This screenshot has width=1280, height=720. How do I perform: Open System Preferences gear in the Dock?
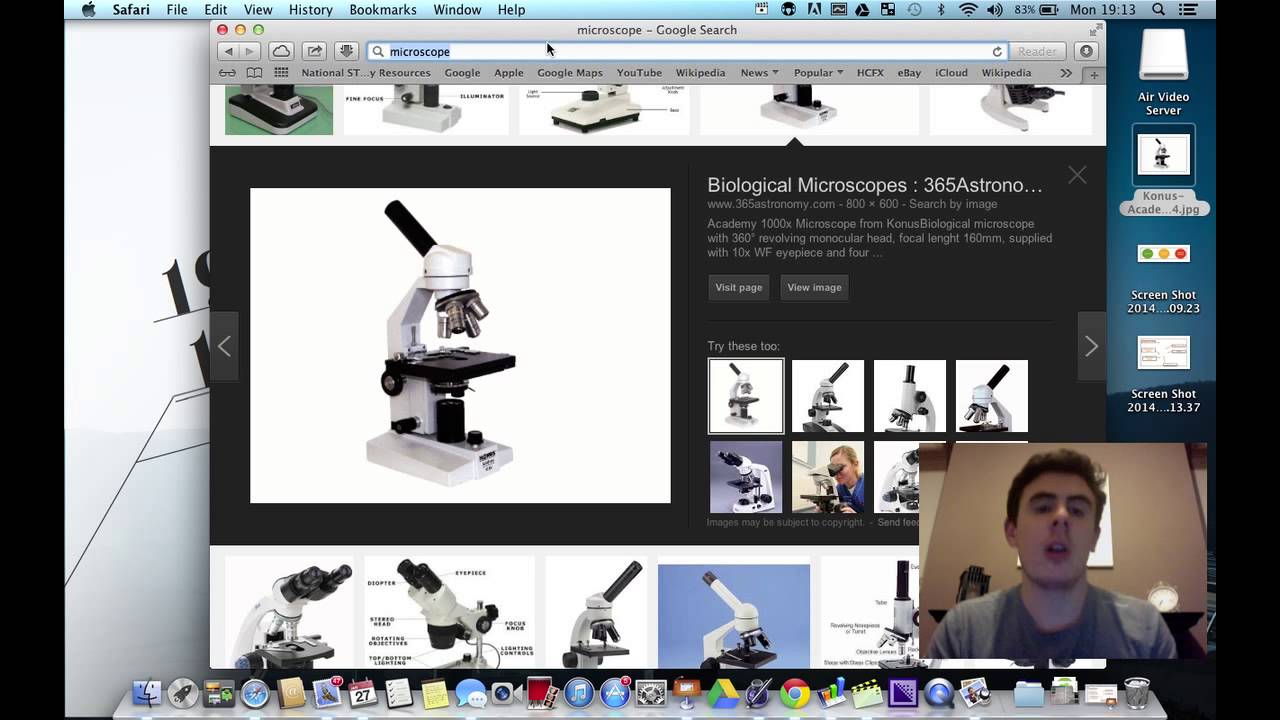[651, 692]
